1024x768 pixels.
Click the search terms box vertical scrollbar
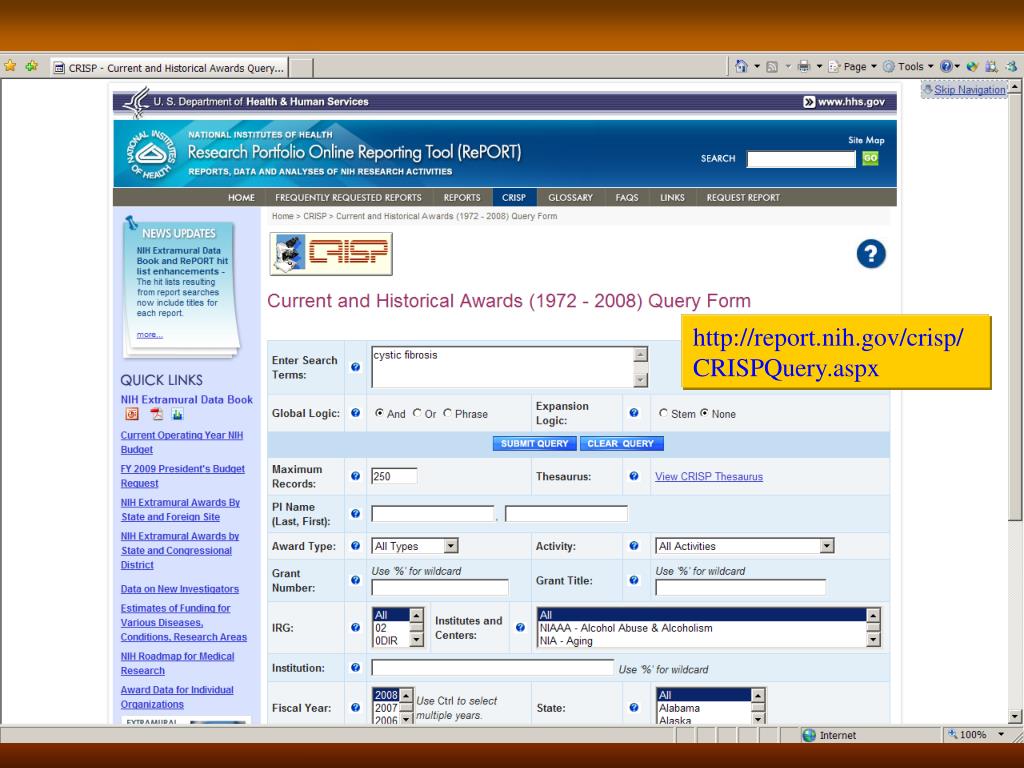[641, 367]
